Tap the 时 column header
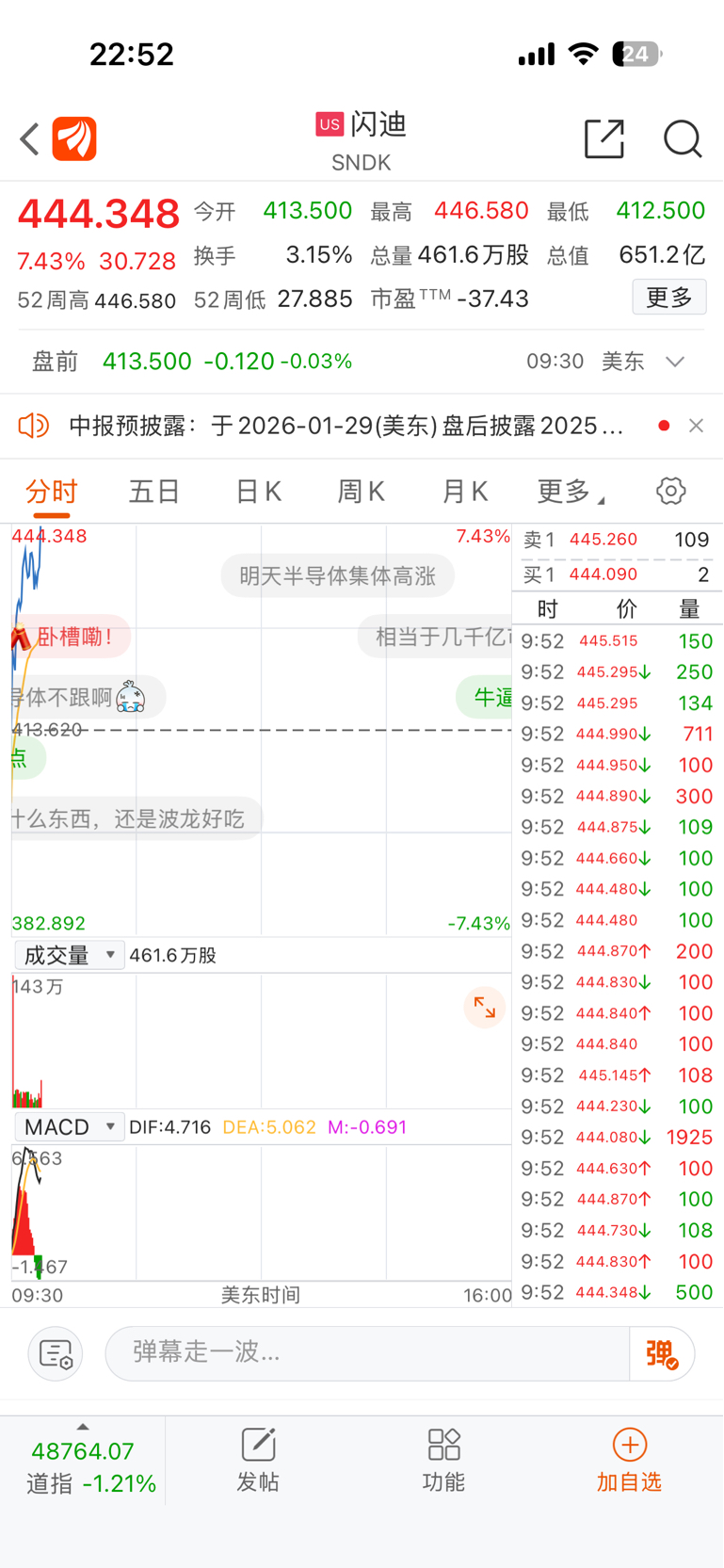This screenshot has width=724, height=1568. coord(547,608)
